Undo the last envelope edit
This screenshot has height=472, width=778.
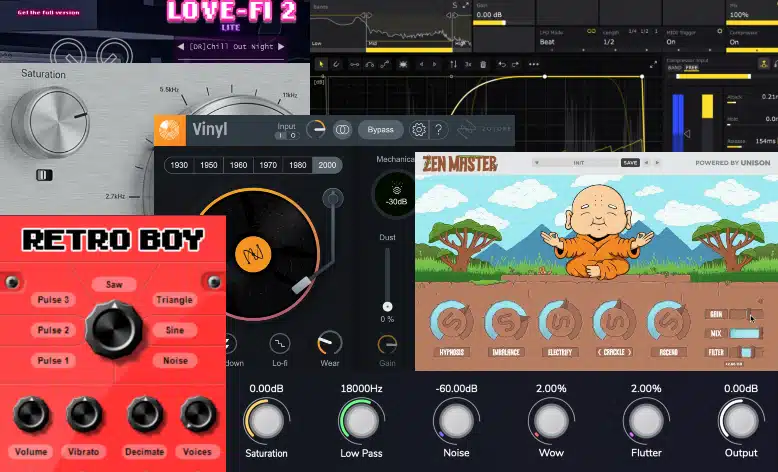501,65
